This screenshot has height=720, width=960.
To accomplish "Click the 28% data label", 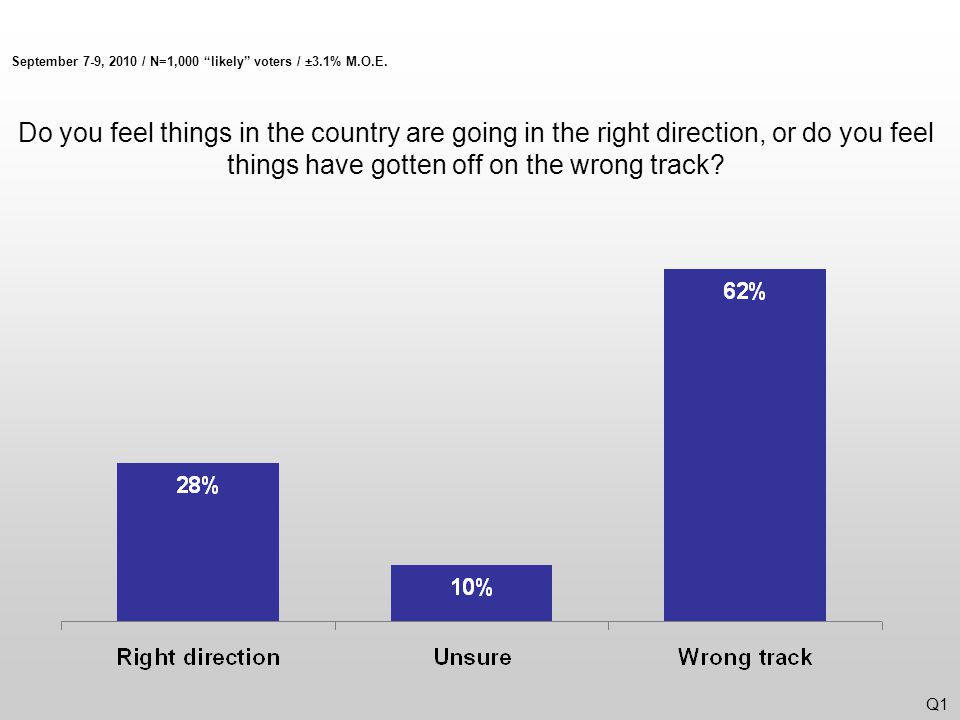I will click(x=197, y=486).
